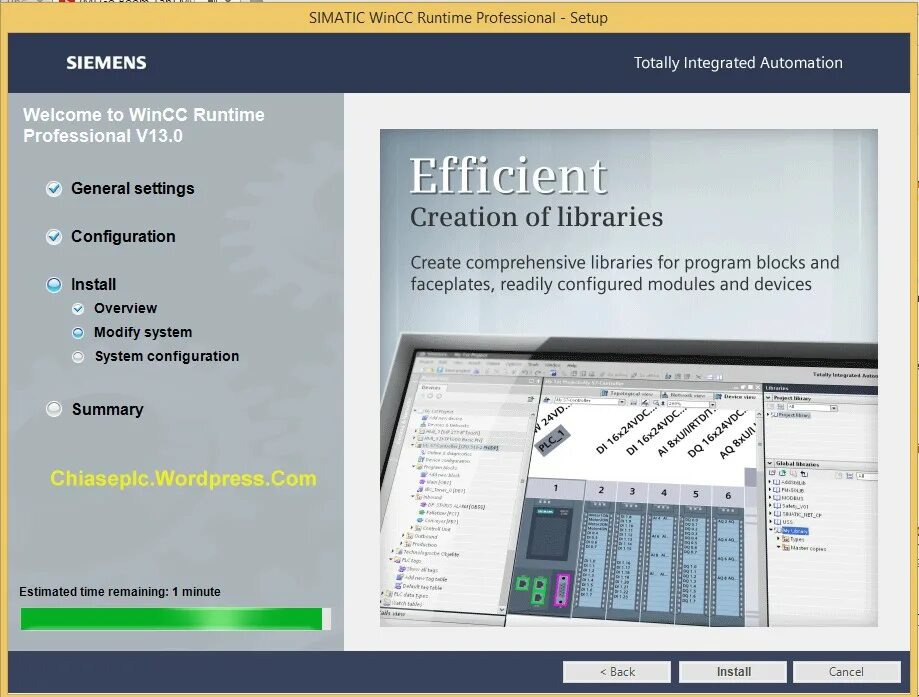Click the Welcome to WinCC Runtime heading
Viewport: 919px width, 697px height.
(144, 125)
